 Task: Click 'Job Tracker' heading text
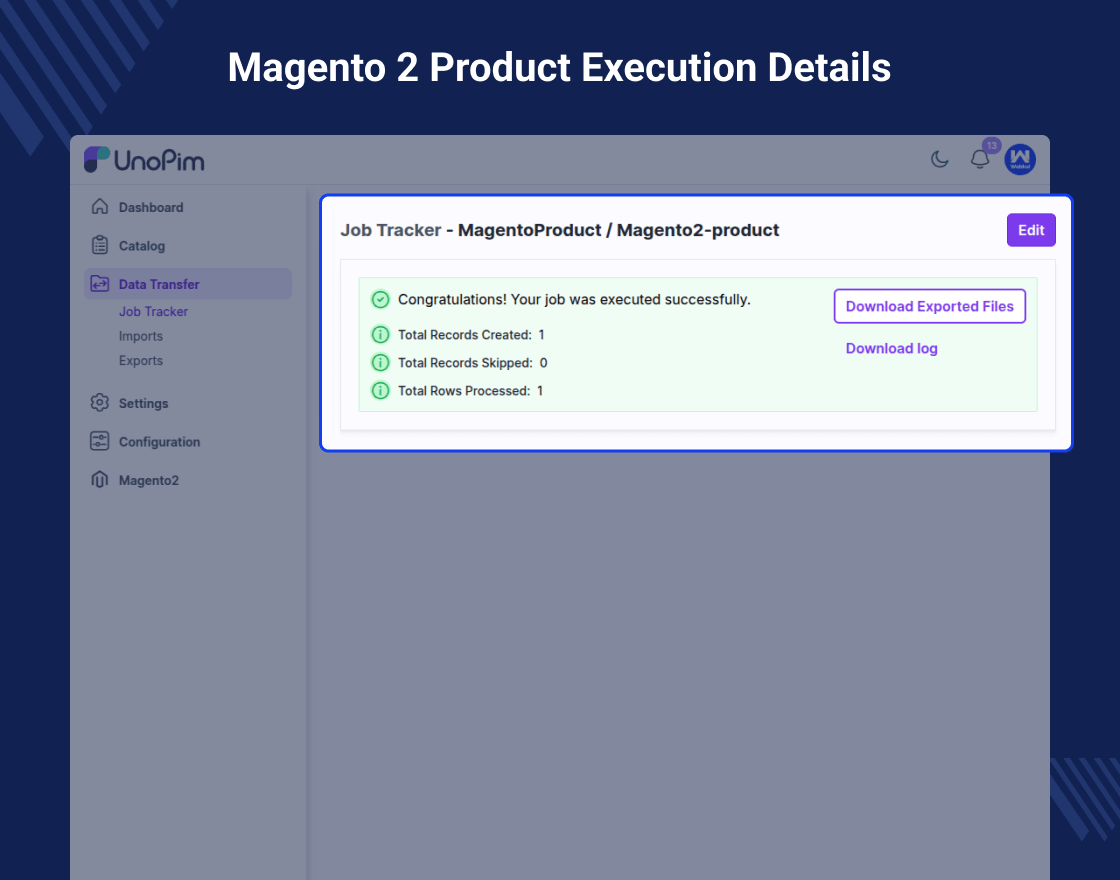pyautogui.click(x=391, y=230)
